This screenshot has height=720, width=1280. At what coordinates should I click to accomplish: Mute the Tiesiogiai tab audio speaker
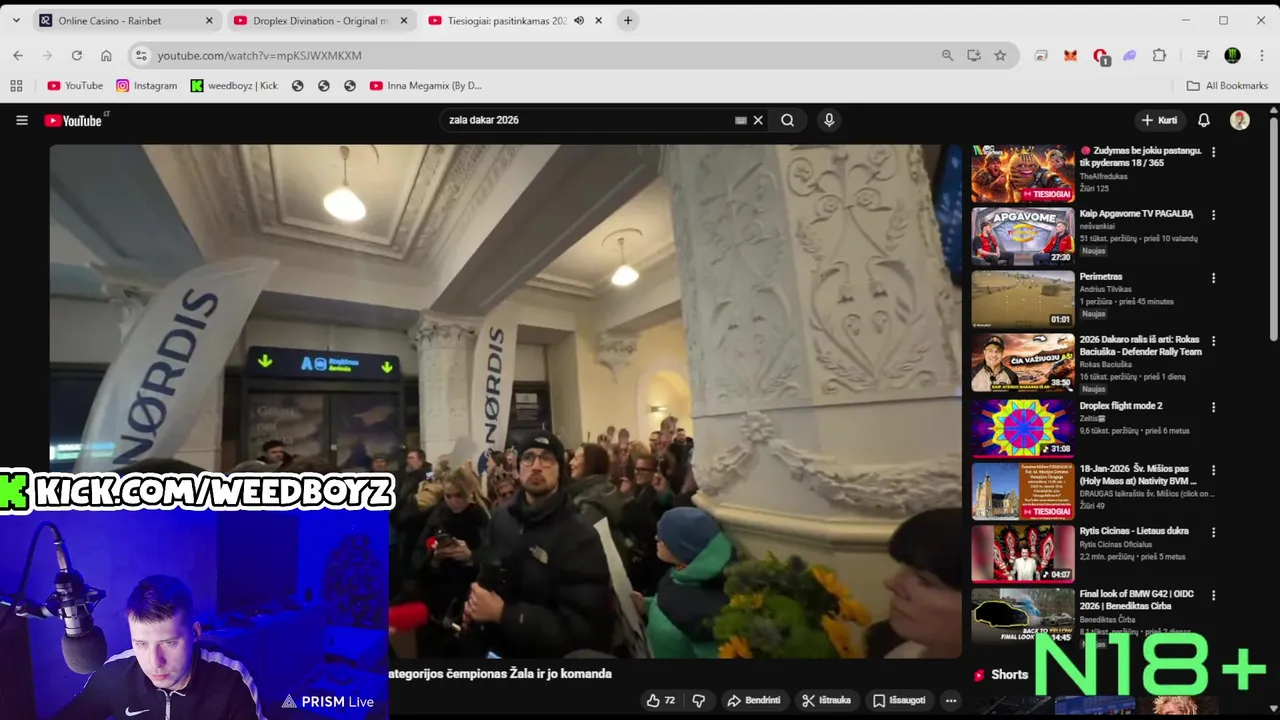[x=579, y=20]
